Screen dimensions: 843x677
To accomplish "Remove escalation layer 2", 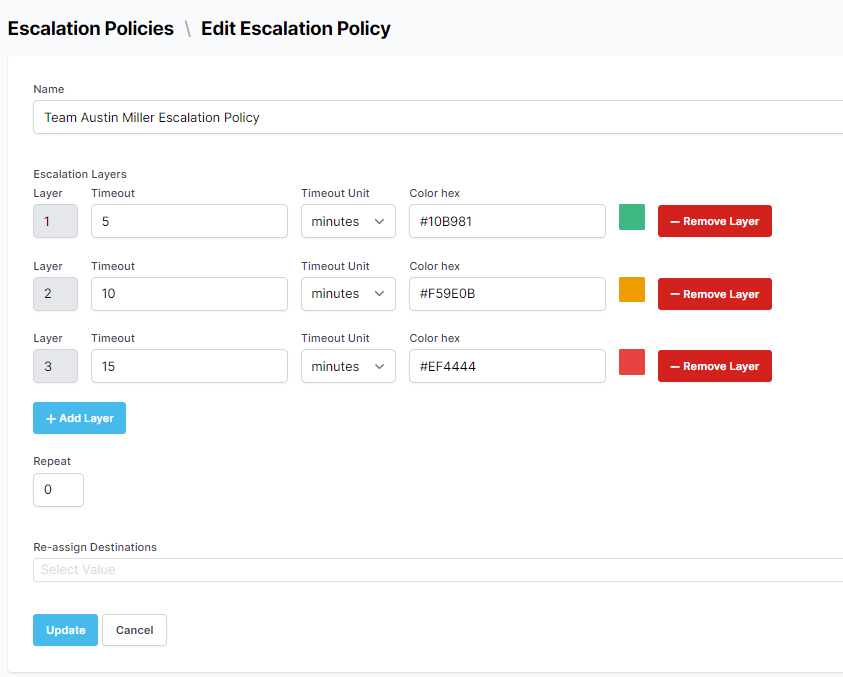I will (714, 294).
